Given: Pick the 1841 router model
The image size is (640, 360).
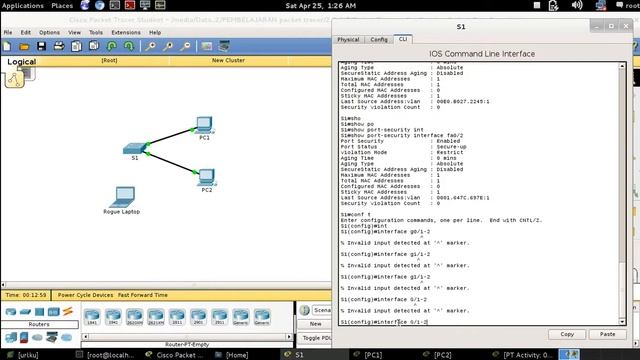Looking at the screenshot, I should point(92,317).
